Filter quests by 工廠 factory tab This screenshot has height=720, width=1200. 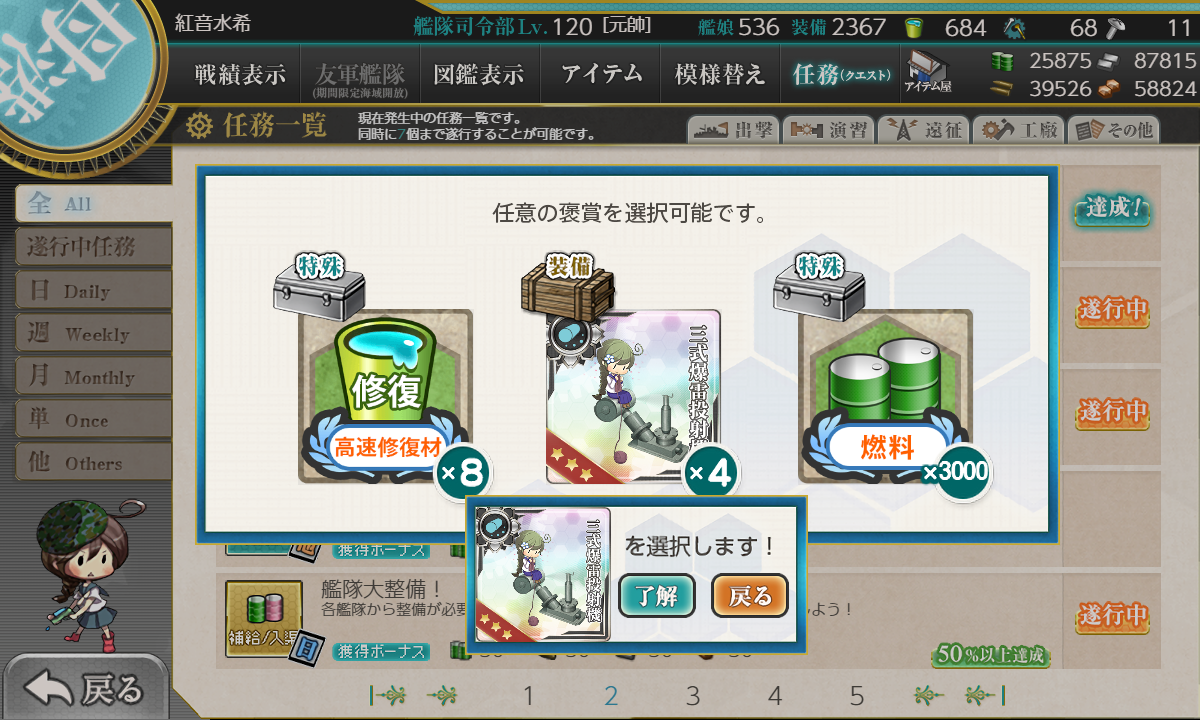(1018, 129)
